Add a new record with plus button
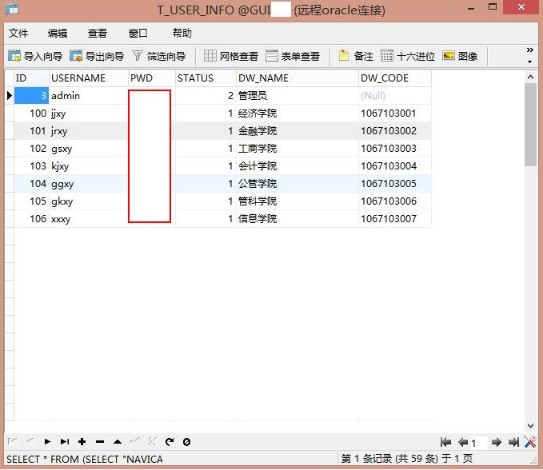The image size is (543, 470). 82,442
